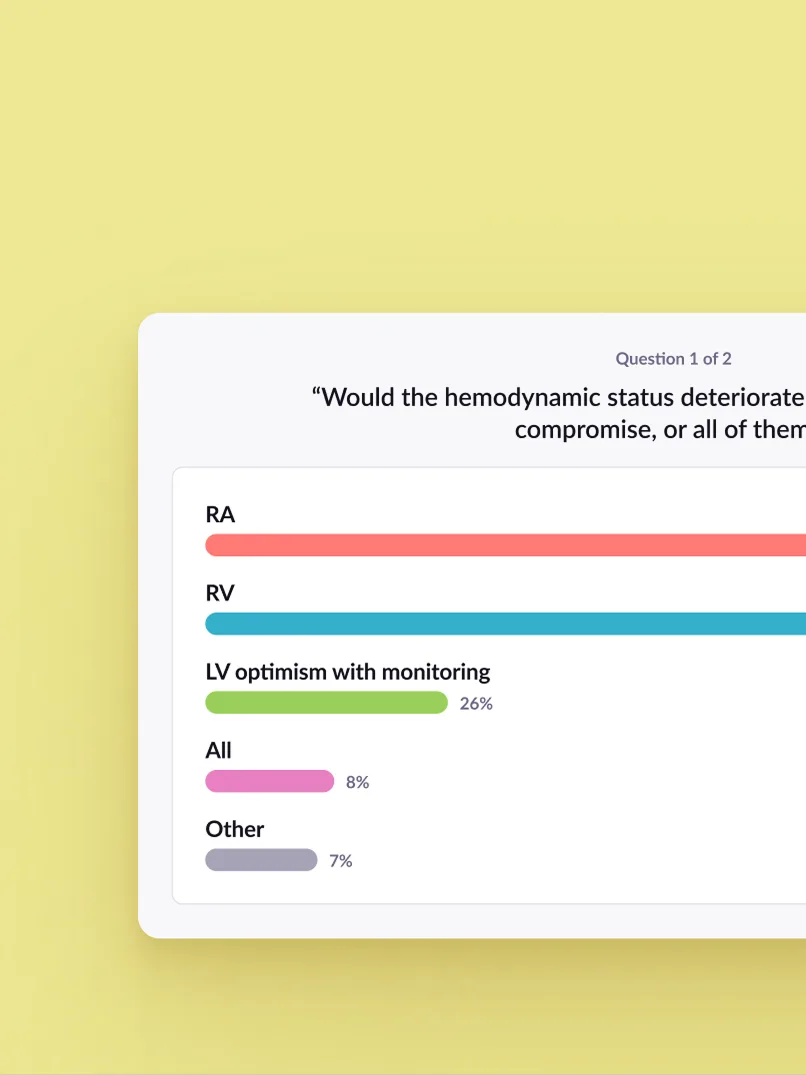Click the "compromise, or all of them" text line
806x1075 pixels.
coord(659,430)
